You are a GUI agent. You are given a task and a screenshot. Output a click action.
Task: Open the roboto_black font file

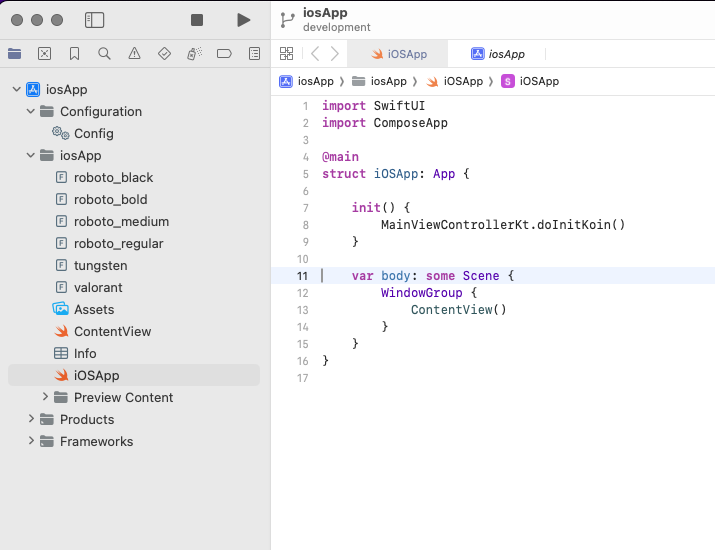[134, 177]
